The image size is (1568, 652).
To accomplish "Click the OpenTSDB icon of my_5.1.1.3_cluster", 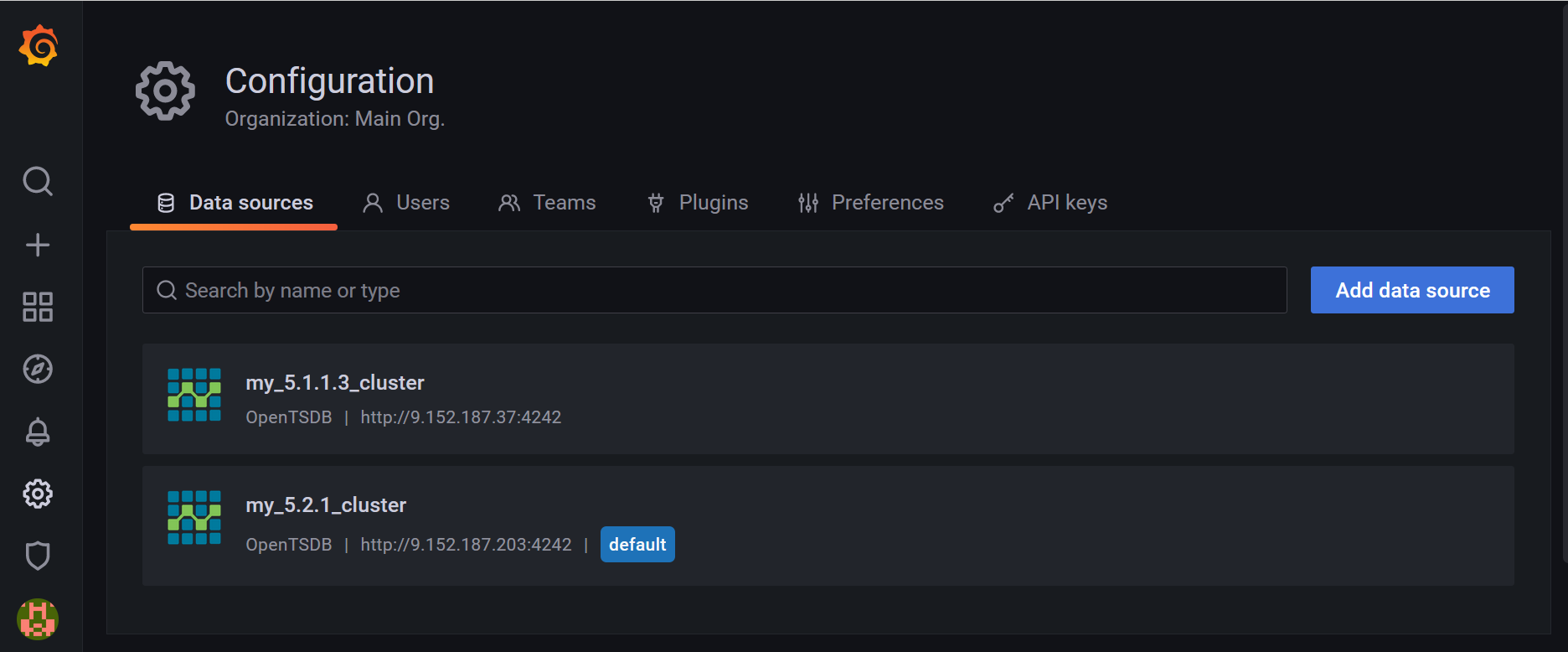I will tap(194, 395).
